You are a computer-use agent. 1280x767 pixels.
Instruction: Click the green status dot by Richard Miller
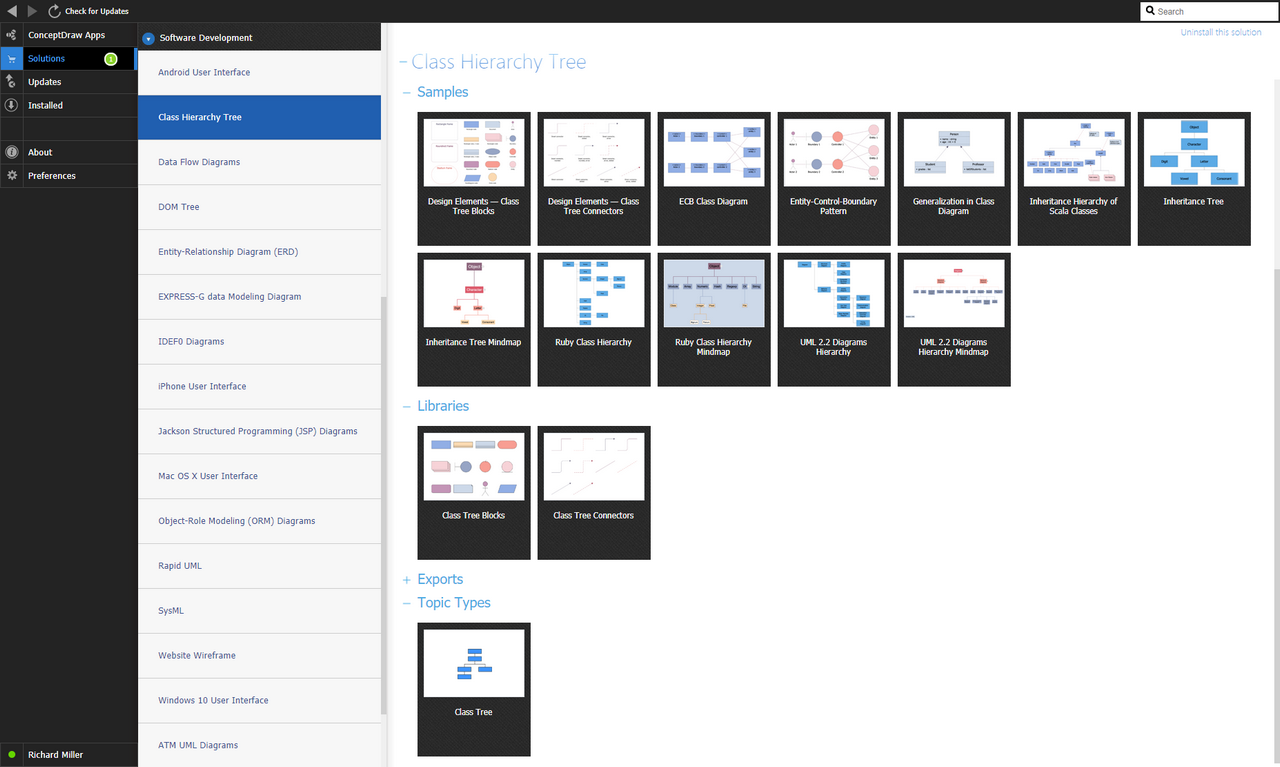click(x=12, y=754)
